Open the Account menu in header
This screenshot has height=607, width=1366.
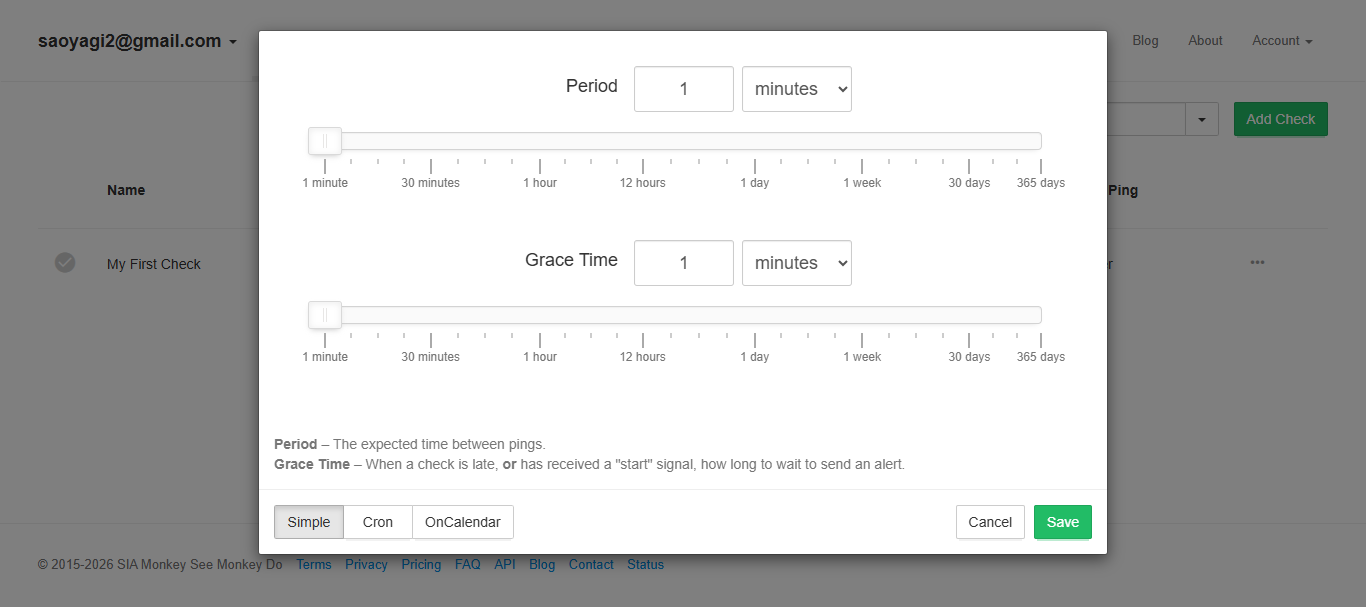(x=1281, y=41)
